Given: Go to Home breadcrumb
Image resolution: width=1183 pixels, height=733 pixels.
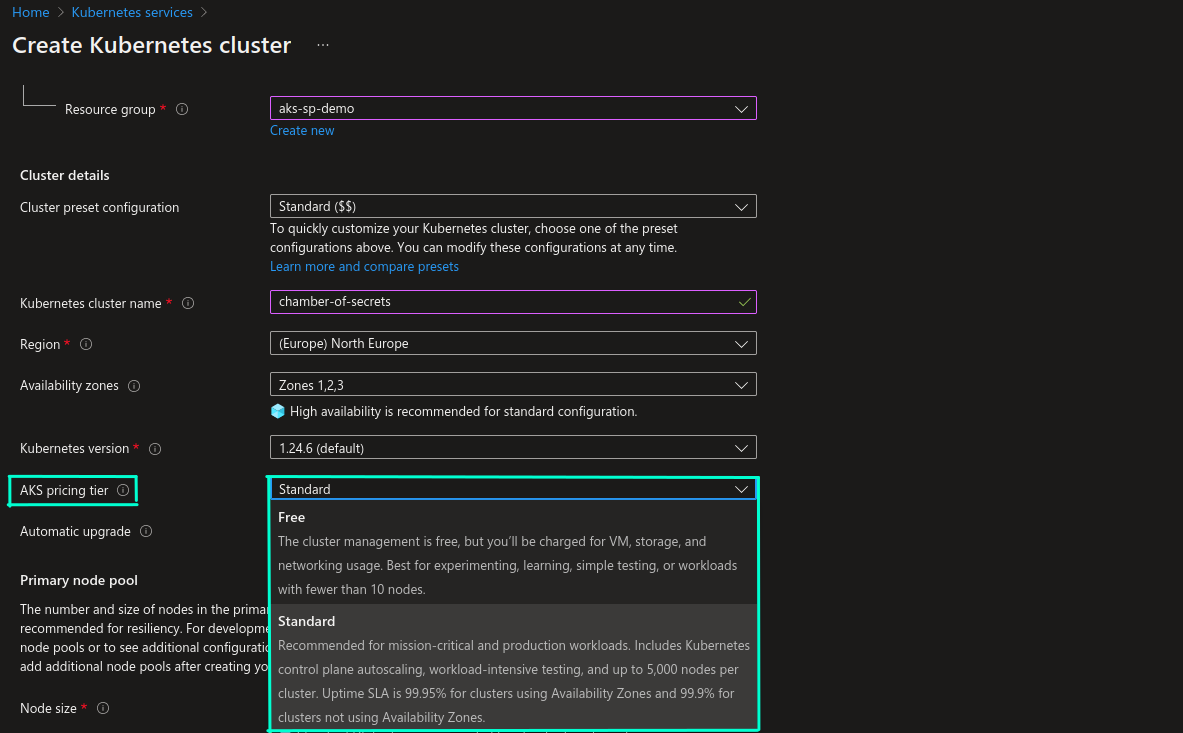Looking at the screenshot, I should coord(30,12).
